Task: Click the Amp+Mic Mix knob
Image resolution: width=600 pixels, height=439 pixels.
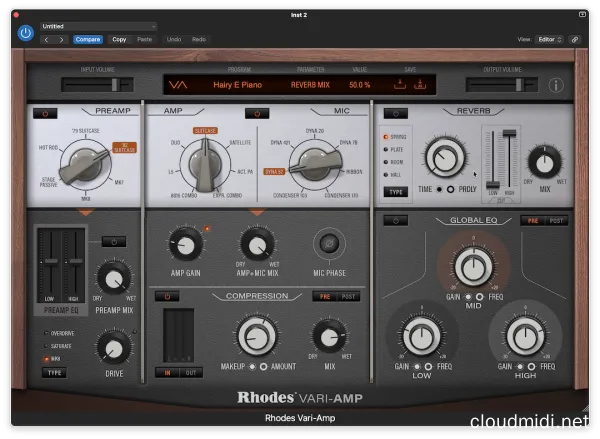Action: (x=257, y=245)
